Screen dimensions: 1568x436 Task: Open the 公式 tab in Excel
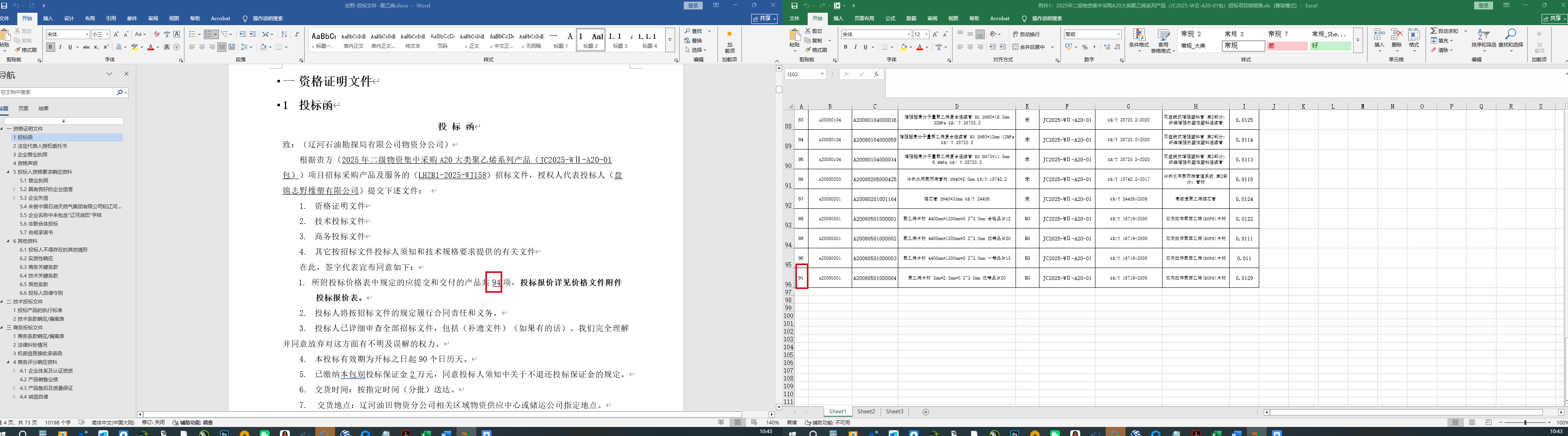point(890,18)
